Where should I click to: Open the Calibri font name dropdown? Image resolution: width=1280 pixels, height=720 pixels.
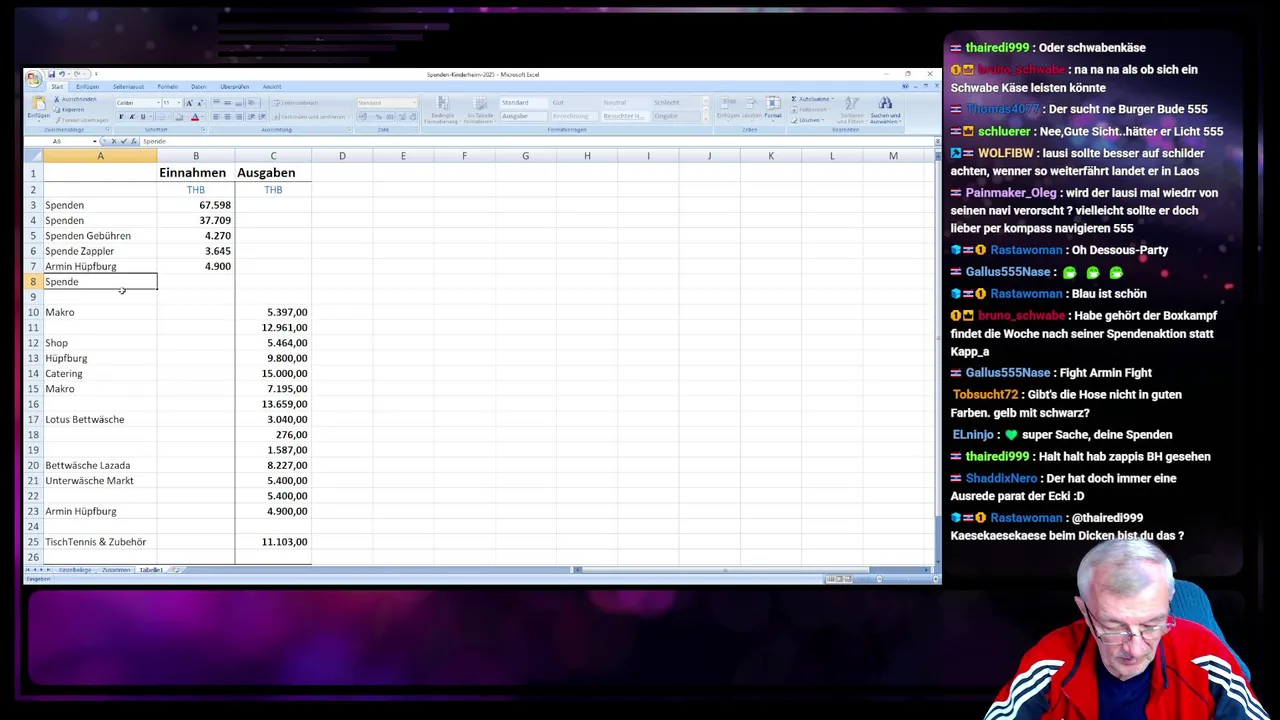click(x=158, y=103)
